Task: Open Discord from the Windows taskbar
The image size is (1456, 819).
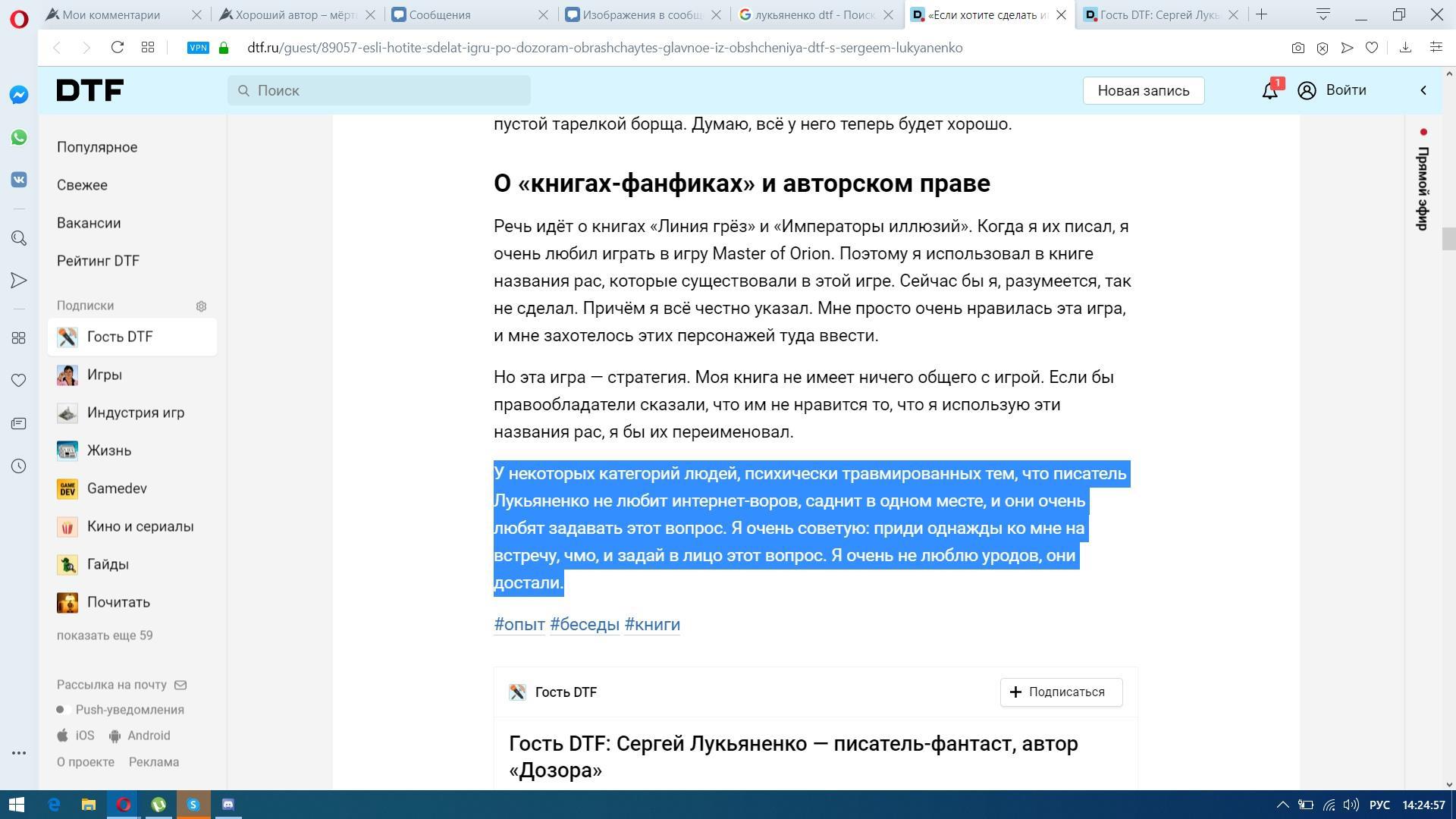Action: [228, 805]
